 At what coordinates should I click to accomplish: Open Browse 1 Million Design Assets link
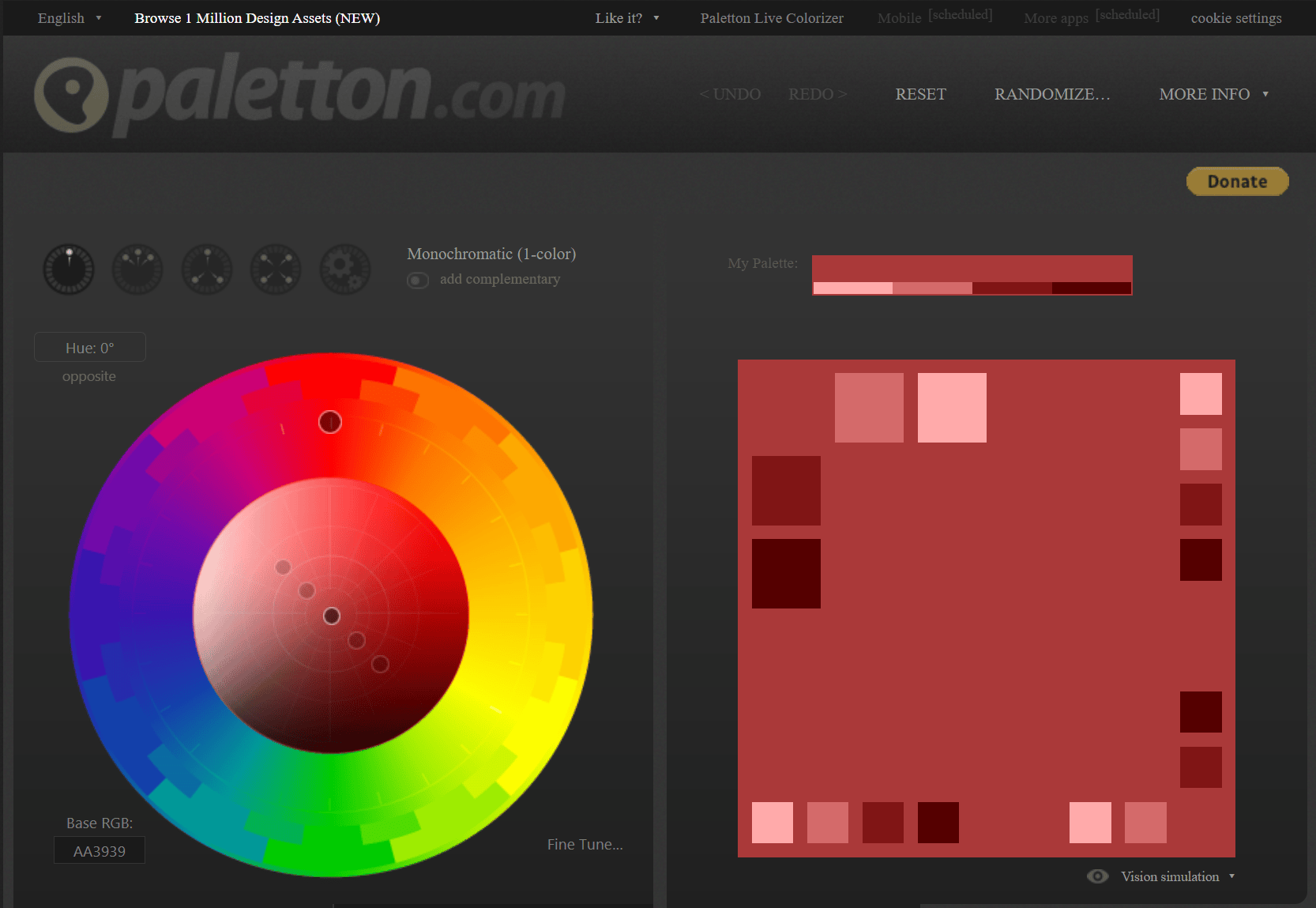pyautogui.click(x=257, y=18)
